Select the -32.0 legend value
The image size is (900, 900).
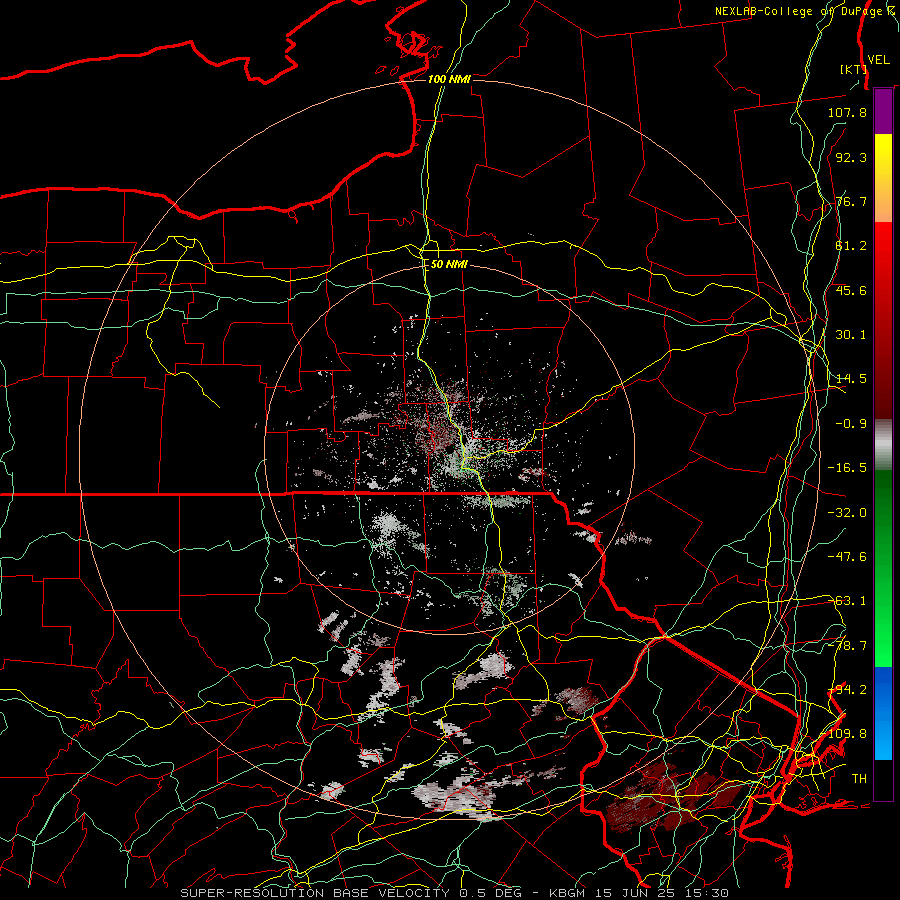[847, 513]
